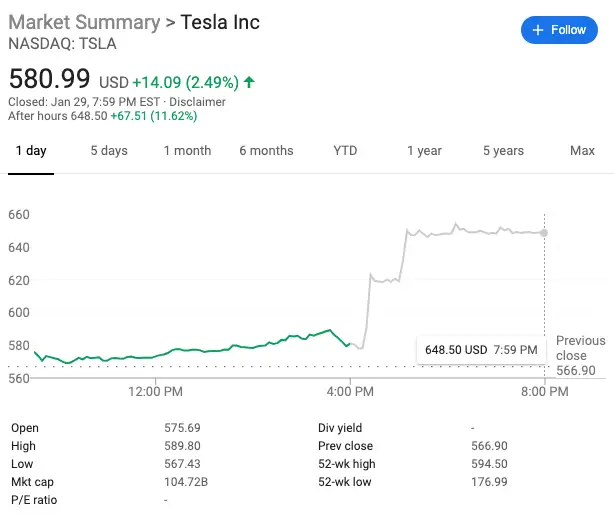Open the Market Summary breadcrumb link
614x516 pixels.
pos(84,22)
